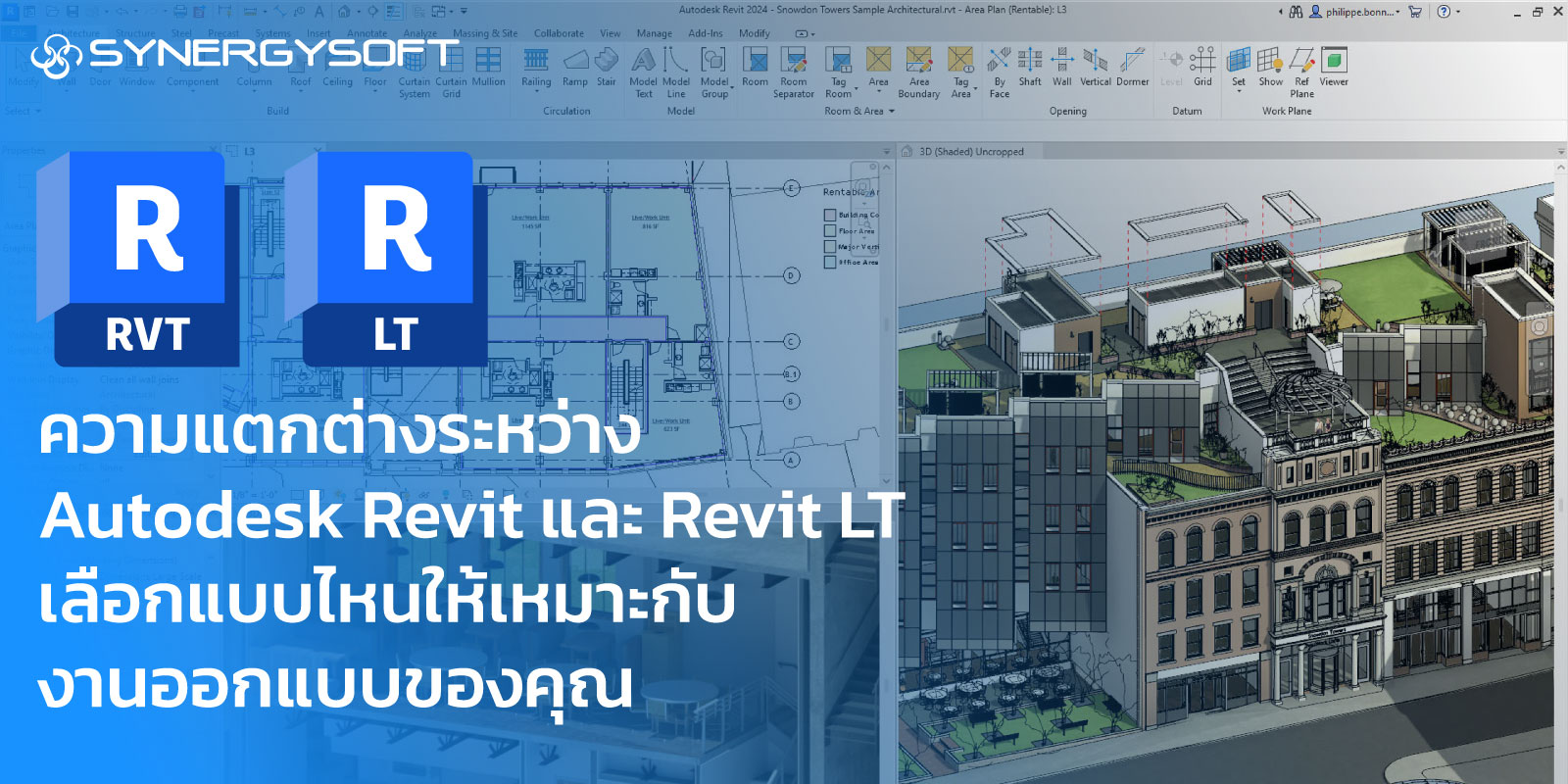Viewport: 1568px width, 784px height.
Task: Select grid bubble E in the area plan
Action: (x=792, y=188)
